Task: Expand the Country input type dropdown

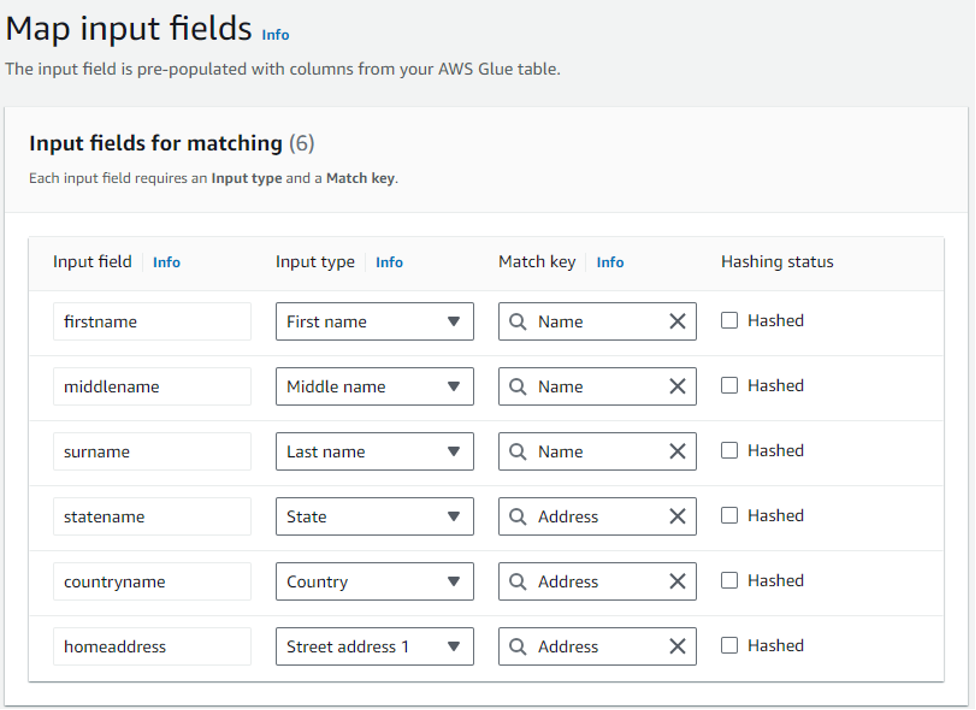Action: 374,582
